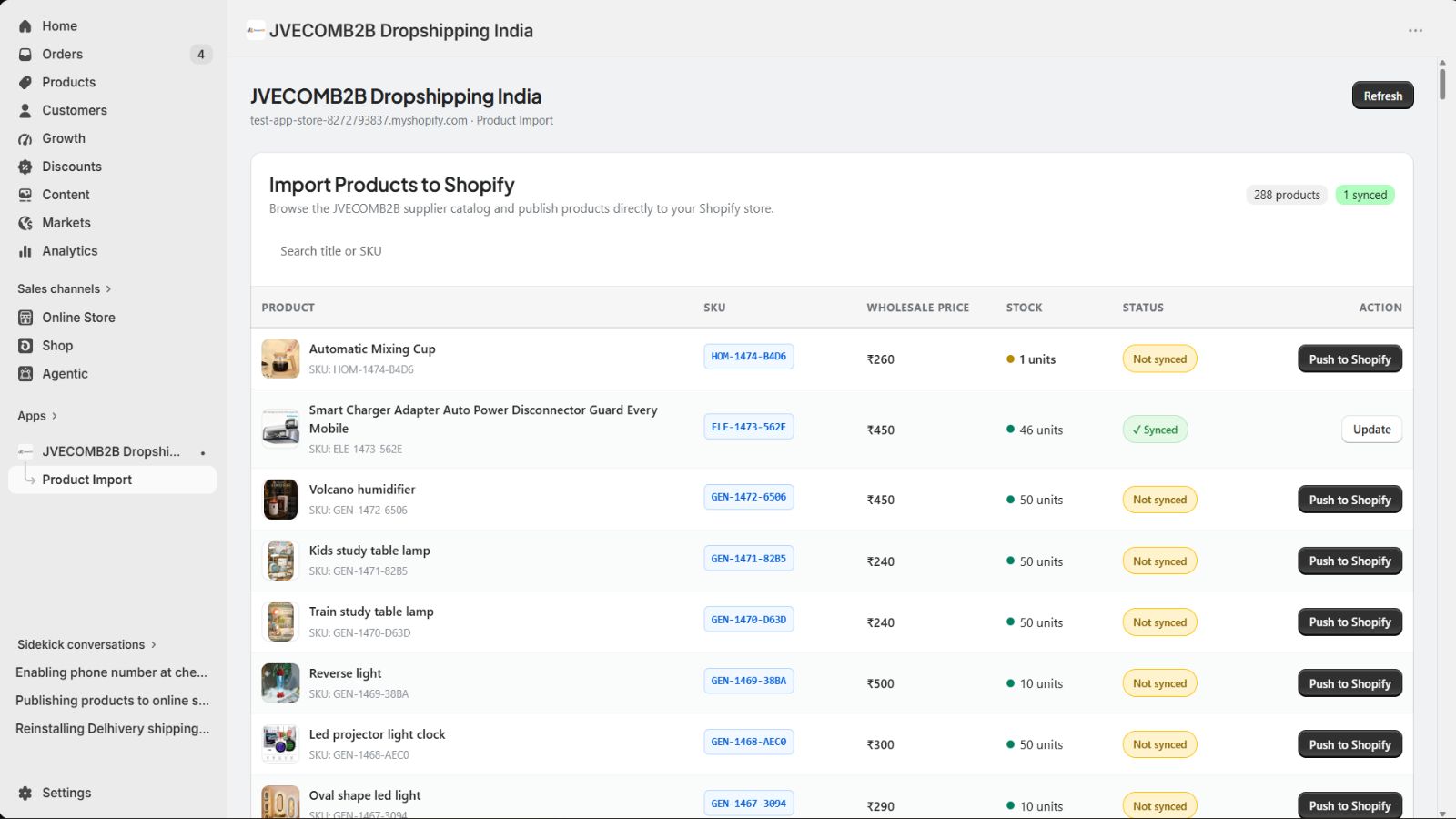Viewport: 1456px width, 819px height.
Task: Click the Home icon in sidebar
Action: (x=25, y=26)
